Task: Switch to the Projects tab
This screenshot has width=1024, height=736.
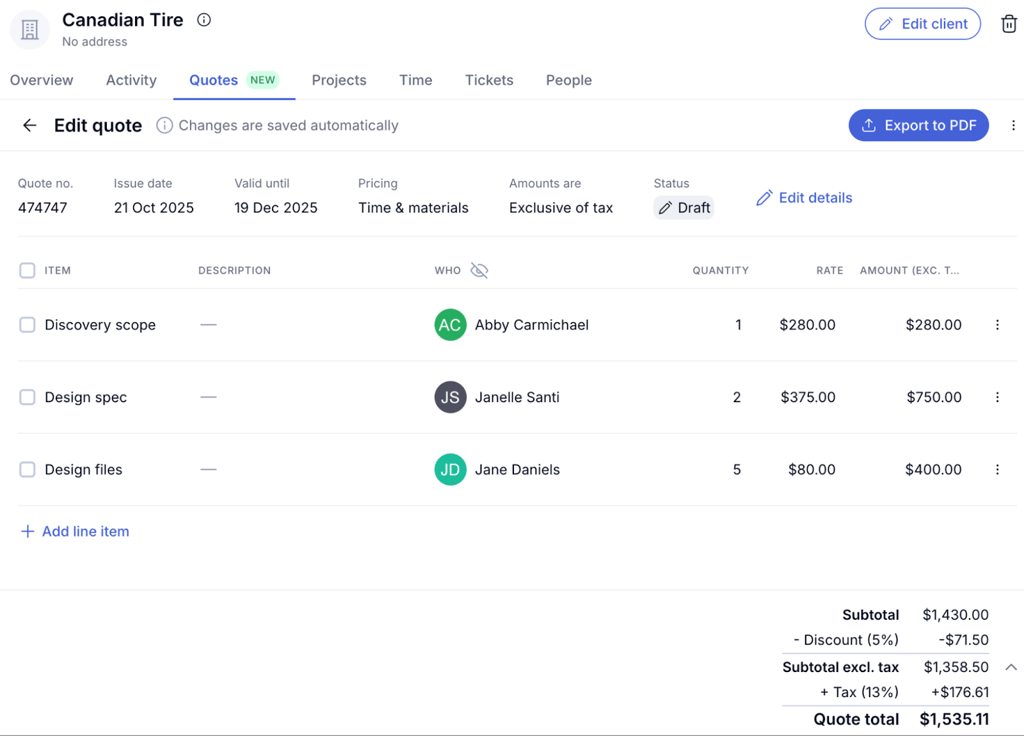Action: pos(339,80)
